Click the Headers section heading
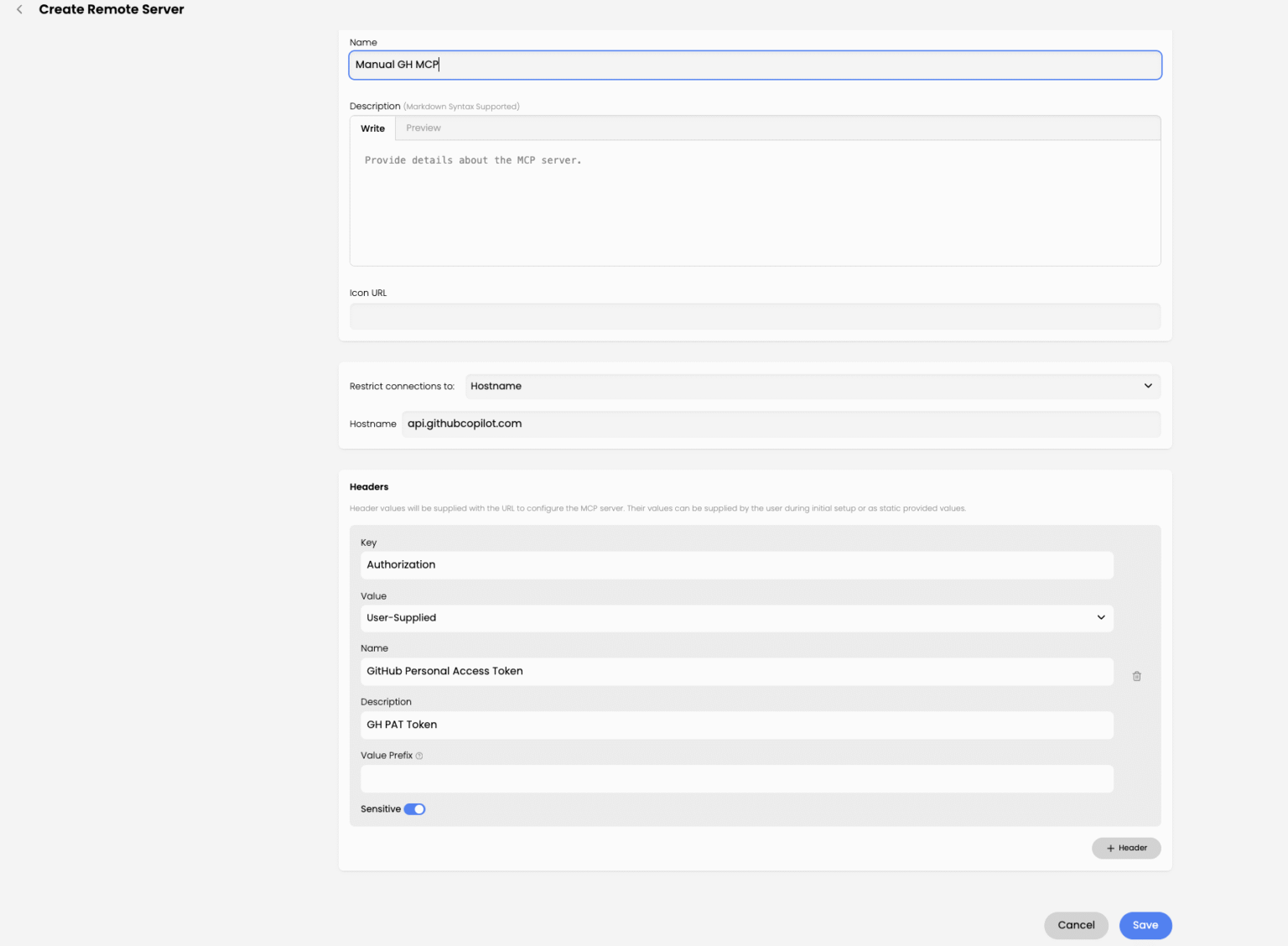1288x946 pixels. pyautogui.click(x=369, y=486)
